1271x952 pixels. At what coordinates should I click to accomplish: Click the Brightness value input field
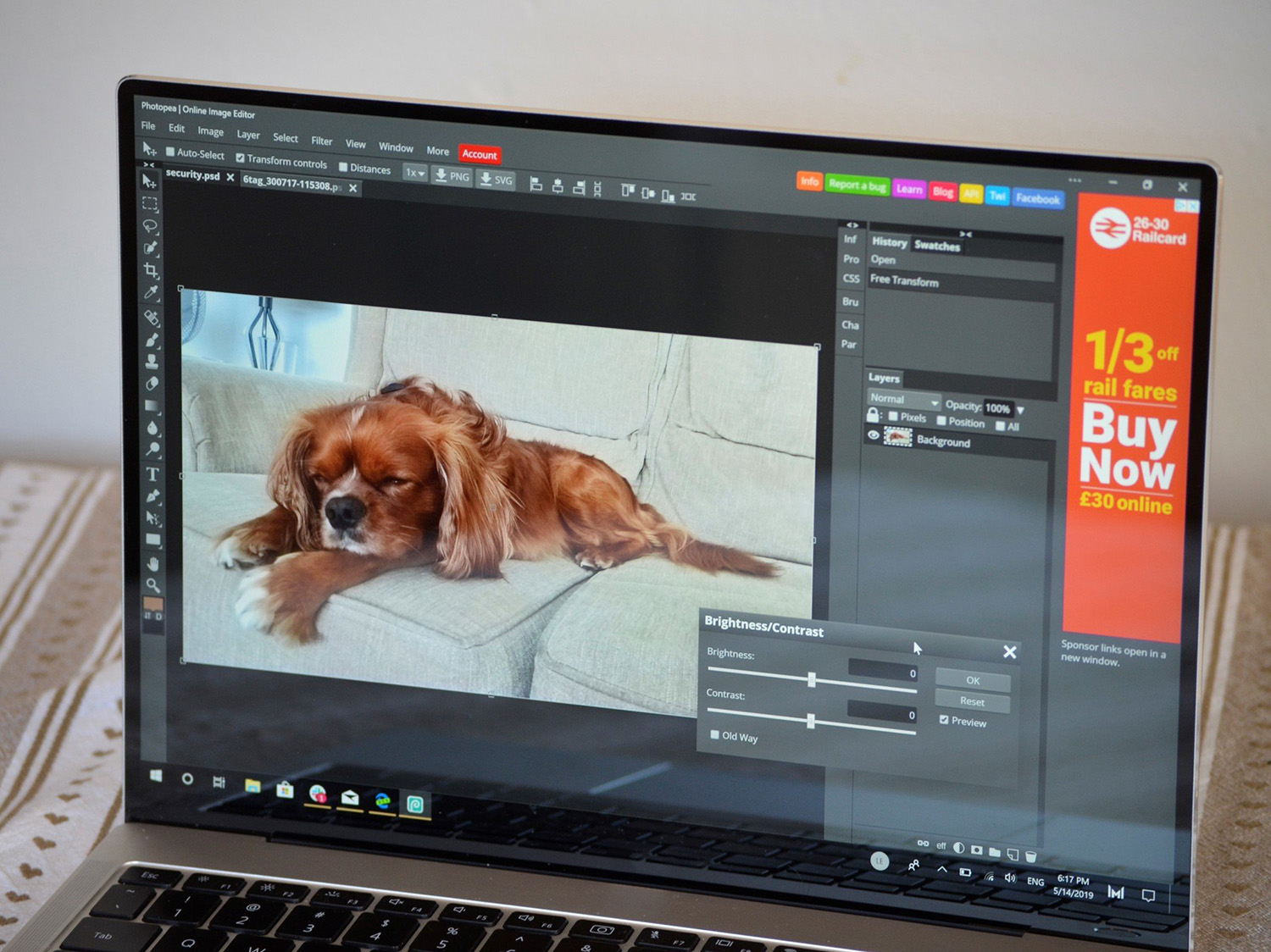[x=883, y=672]
